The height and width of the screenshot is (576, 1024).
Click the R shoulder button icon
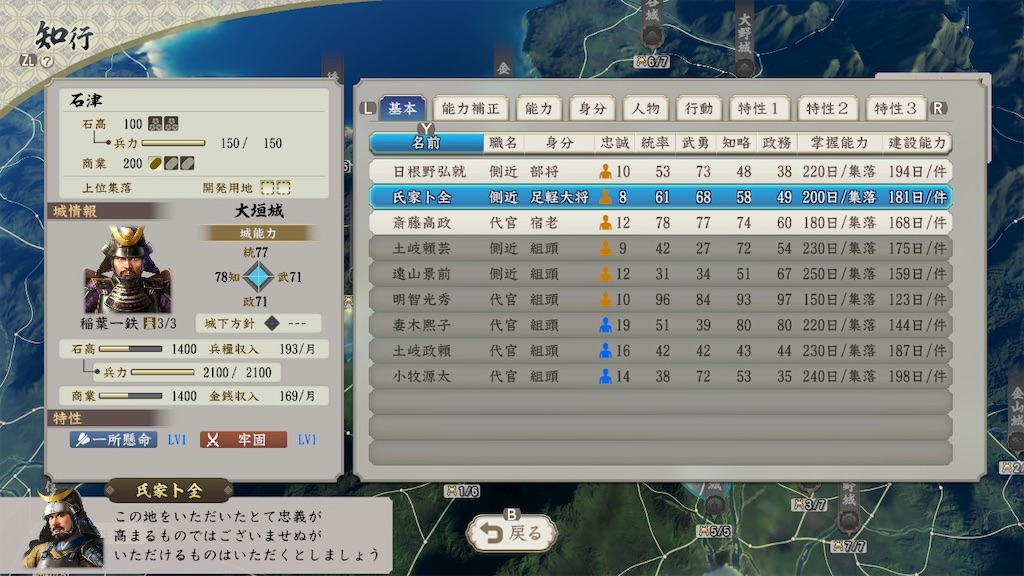pyautogui.click(x=938, y=108)
